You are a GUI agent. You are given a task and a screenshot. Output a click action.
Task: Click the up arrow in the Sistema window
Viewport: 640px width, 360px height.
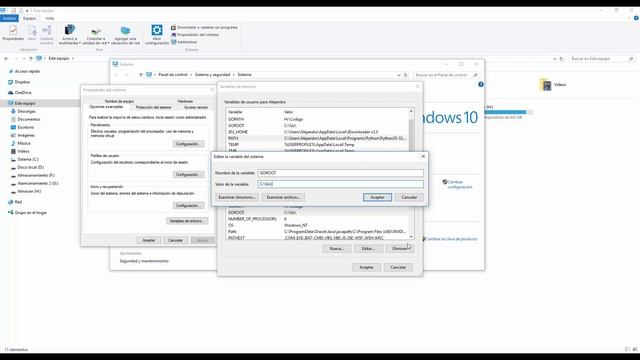(x=141, y=75)
